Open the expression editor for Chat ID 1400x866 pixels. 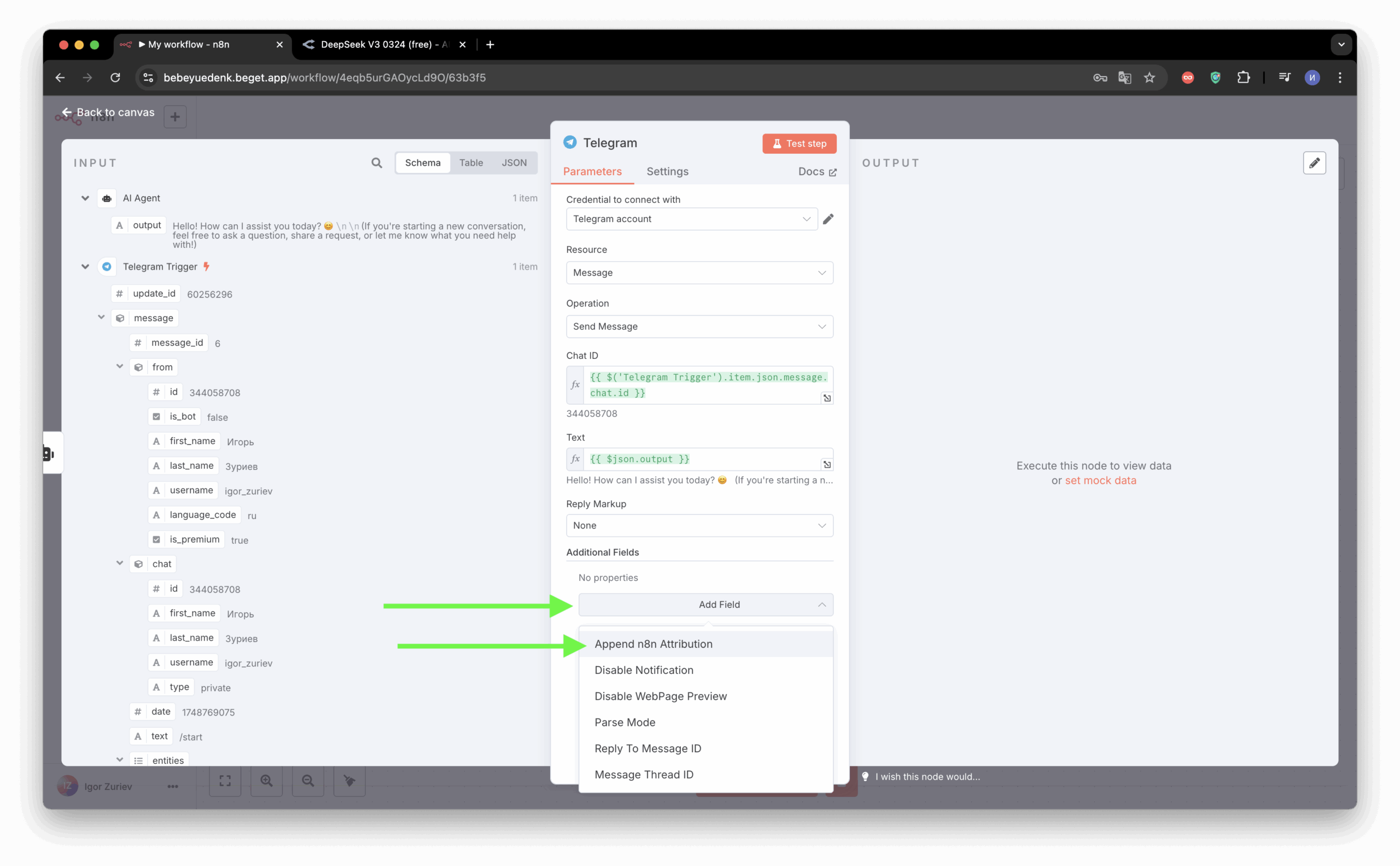[x=827, y=398]
